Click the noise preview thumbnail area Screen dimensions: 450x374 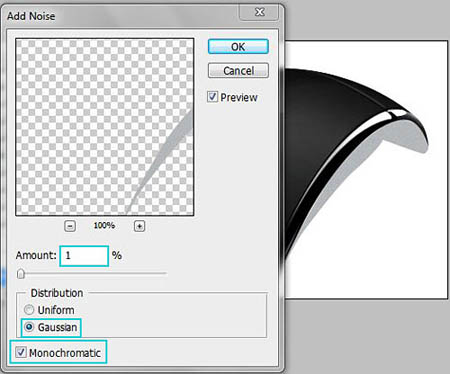(x=105, y=127)
